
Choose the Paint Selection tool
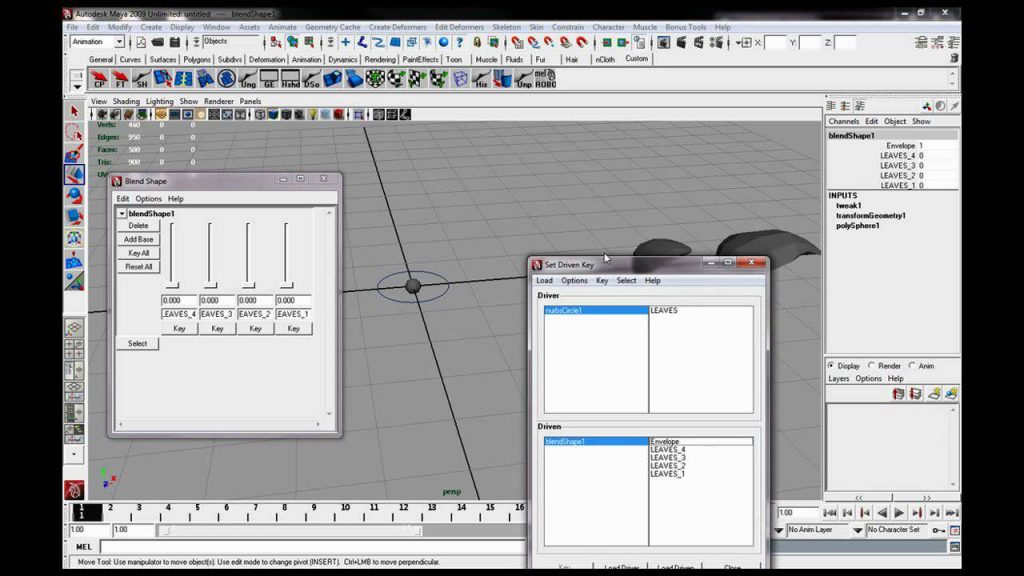click(x=74, y=154)
